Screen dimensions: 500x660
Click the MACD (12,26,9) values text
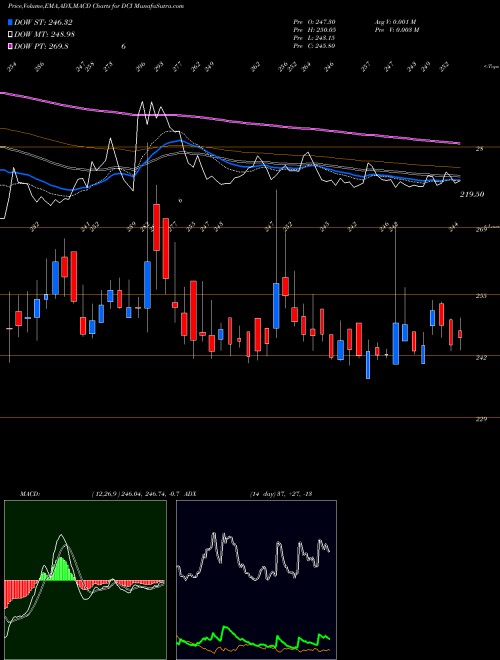(x=136, y=493)
